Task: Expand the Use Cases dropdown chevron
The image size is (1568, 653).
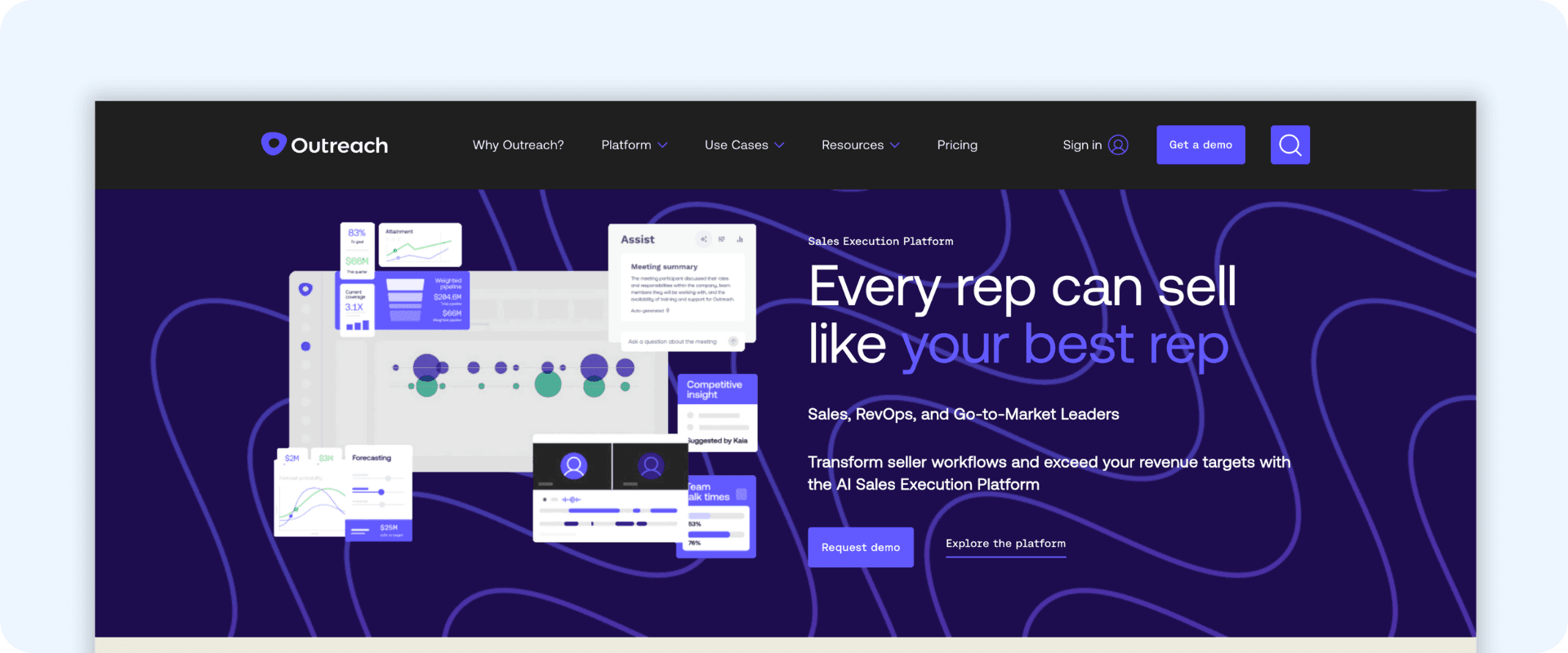Action: (x=779, y=145)
